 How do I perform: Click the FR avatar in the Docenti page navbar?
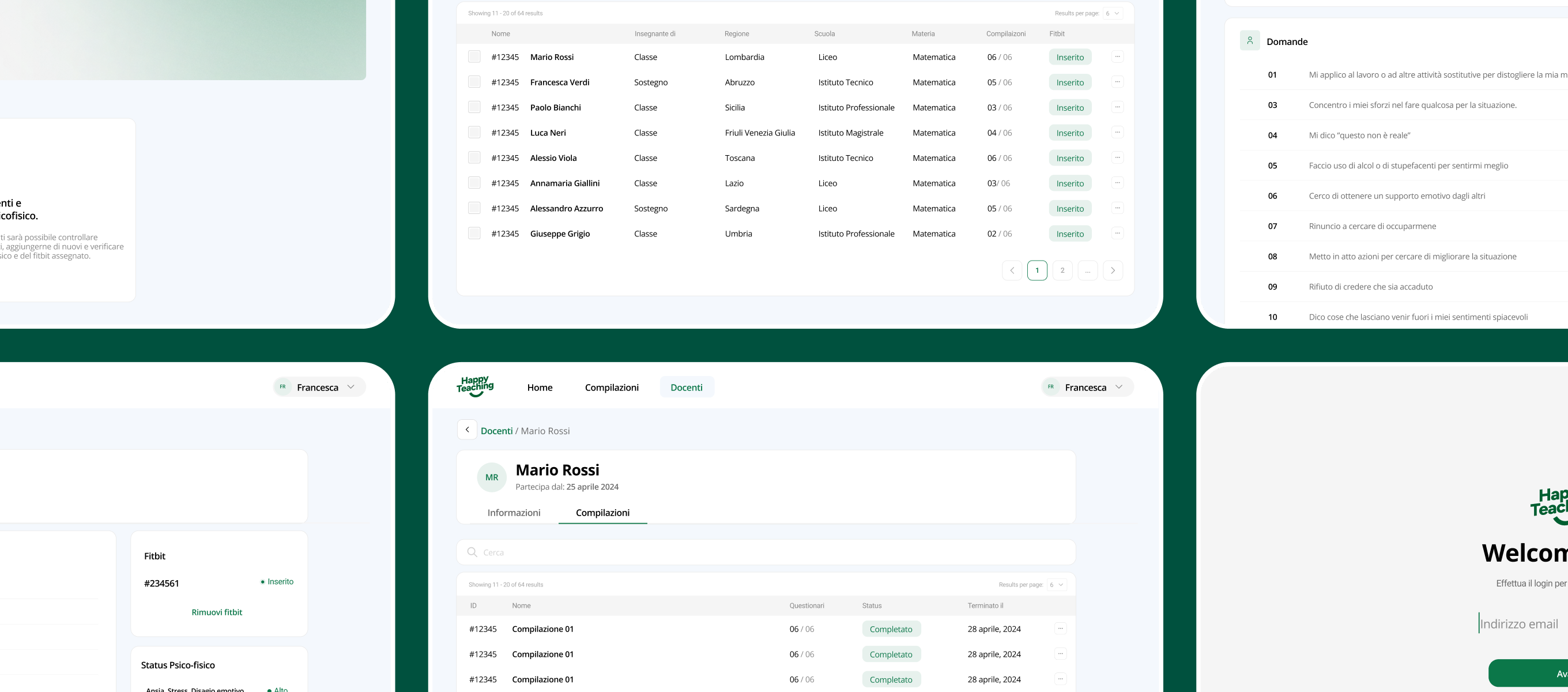click(1050, 387)
